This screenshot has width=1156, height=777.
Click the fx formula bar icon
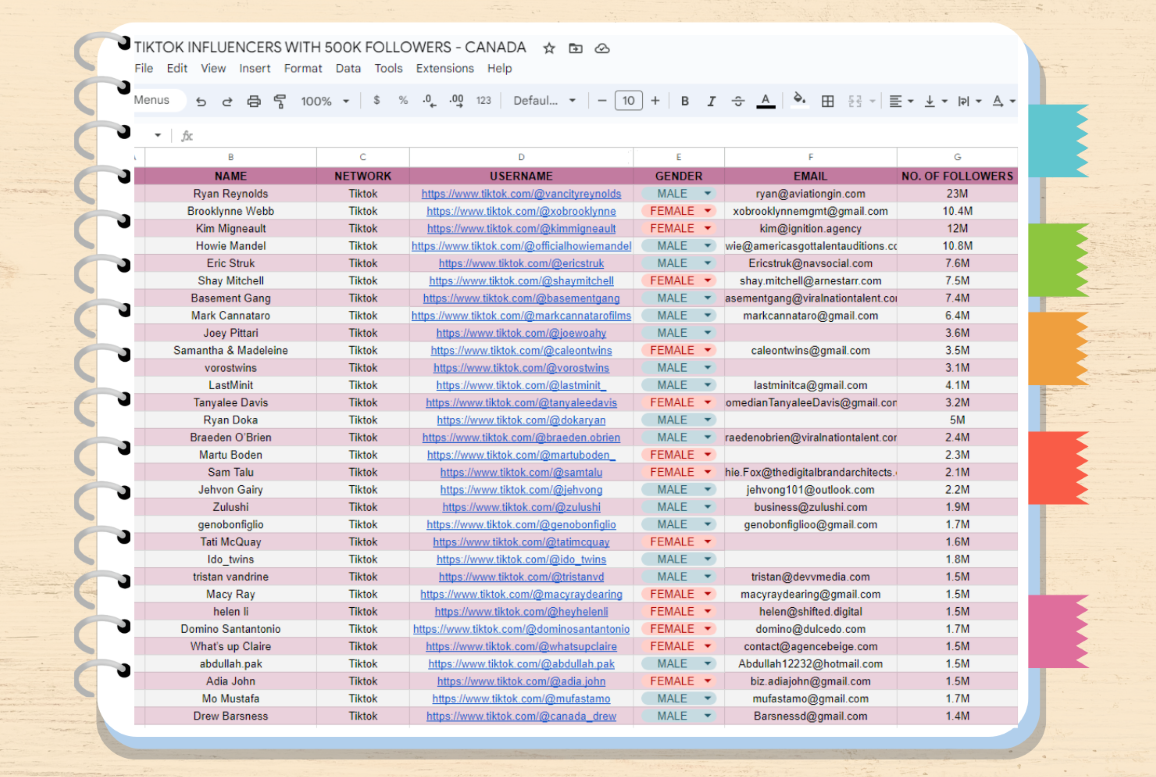point(187,136)
